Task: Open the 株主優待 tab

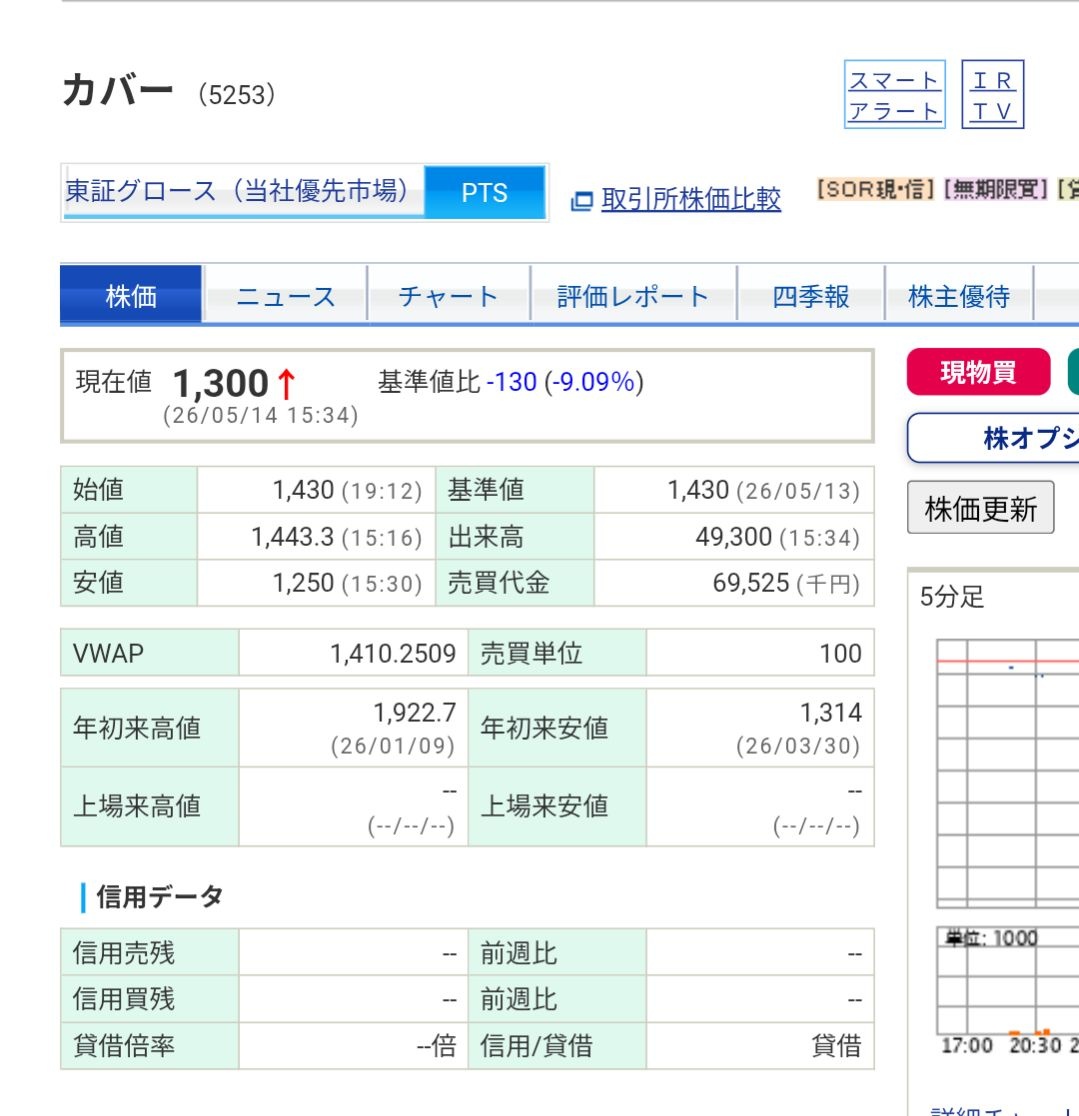Action: point(959,295)
